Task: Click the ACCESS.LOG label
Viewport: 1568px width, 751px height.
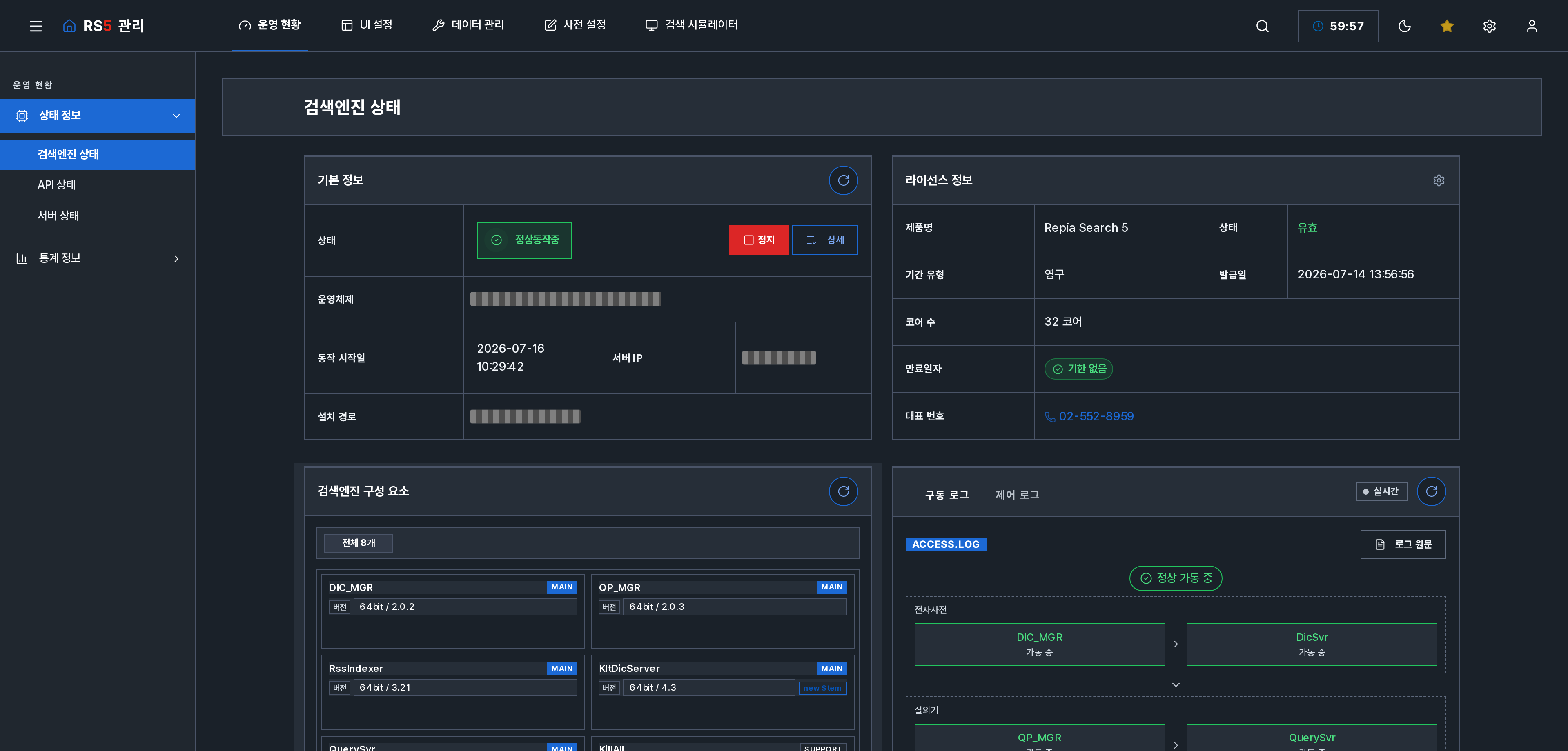Action: click(x=945, y=544)
